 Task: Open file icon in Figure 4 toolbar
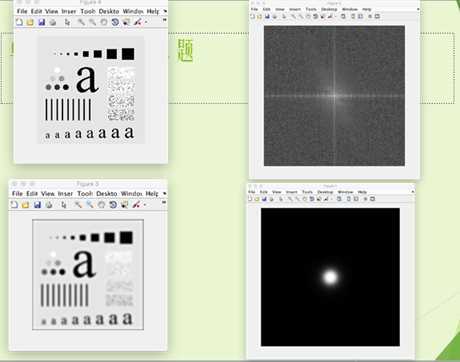[x=30, y=22]
